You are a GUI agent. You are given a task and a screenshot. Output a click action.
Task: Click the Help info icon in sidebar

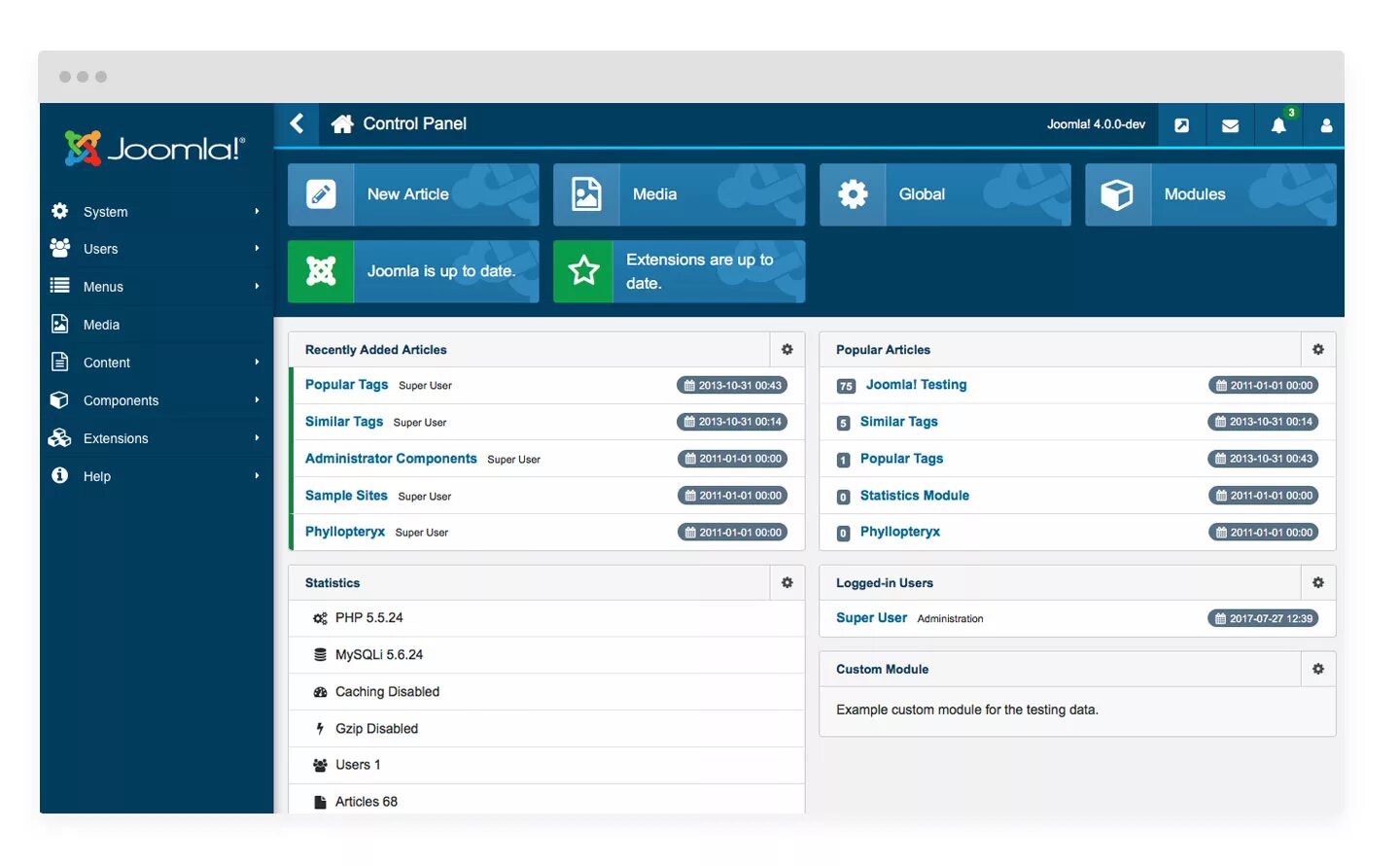click(x=59, y=475)
